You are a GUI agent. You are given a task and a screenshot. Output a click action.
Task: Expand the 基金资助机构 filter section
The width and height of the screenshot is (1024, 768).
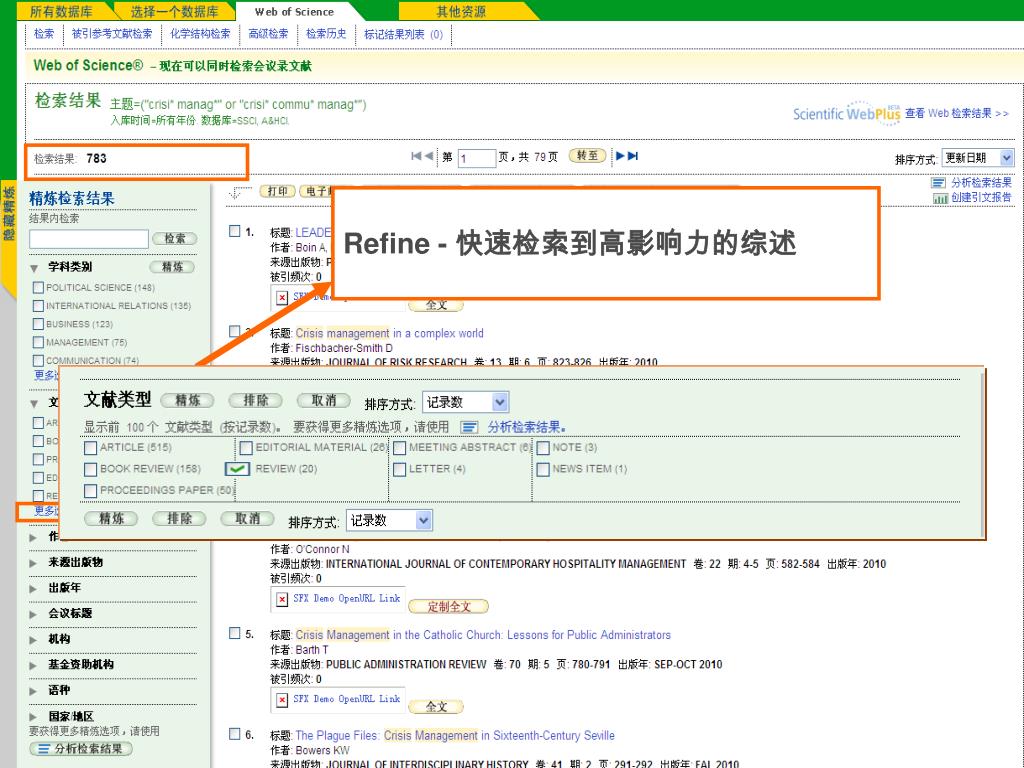coord(33,665)
